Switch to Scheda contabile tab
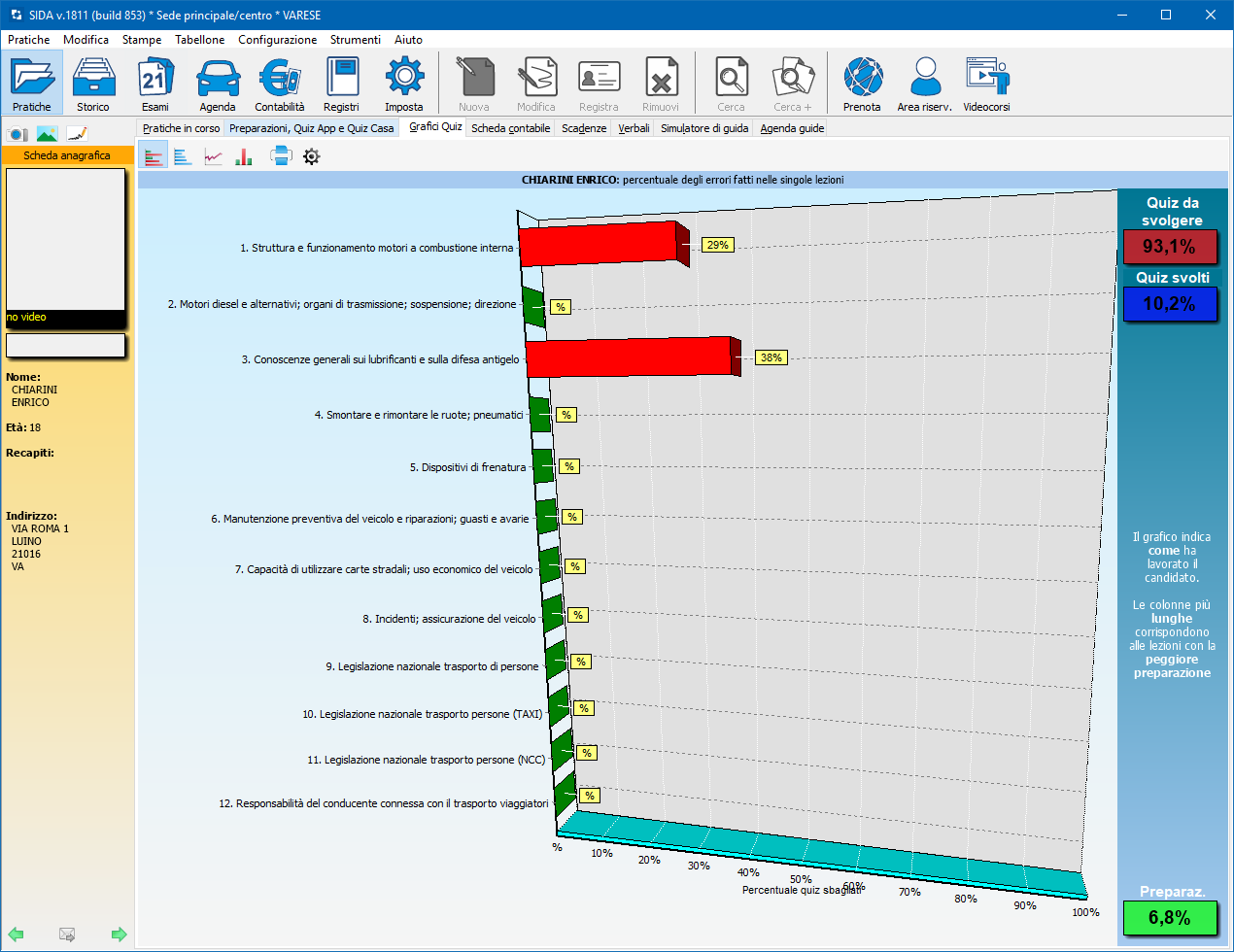 point(510,128)
